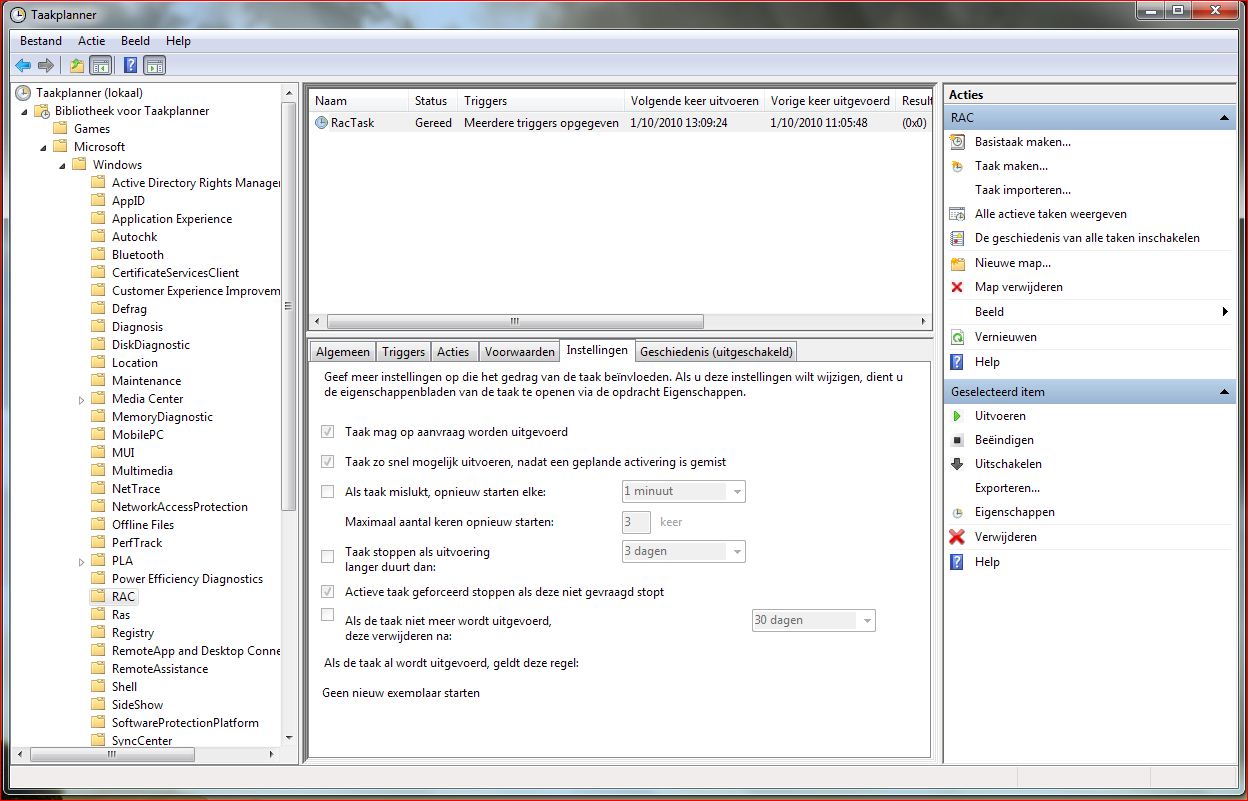Click the red Map verwijderen icon

coord(957,287)
